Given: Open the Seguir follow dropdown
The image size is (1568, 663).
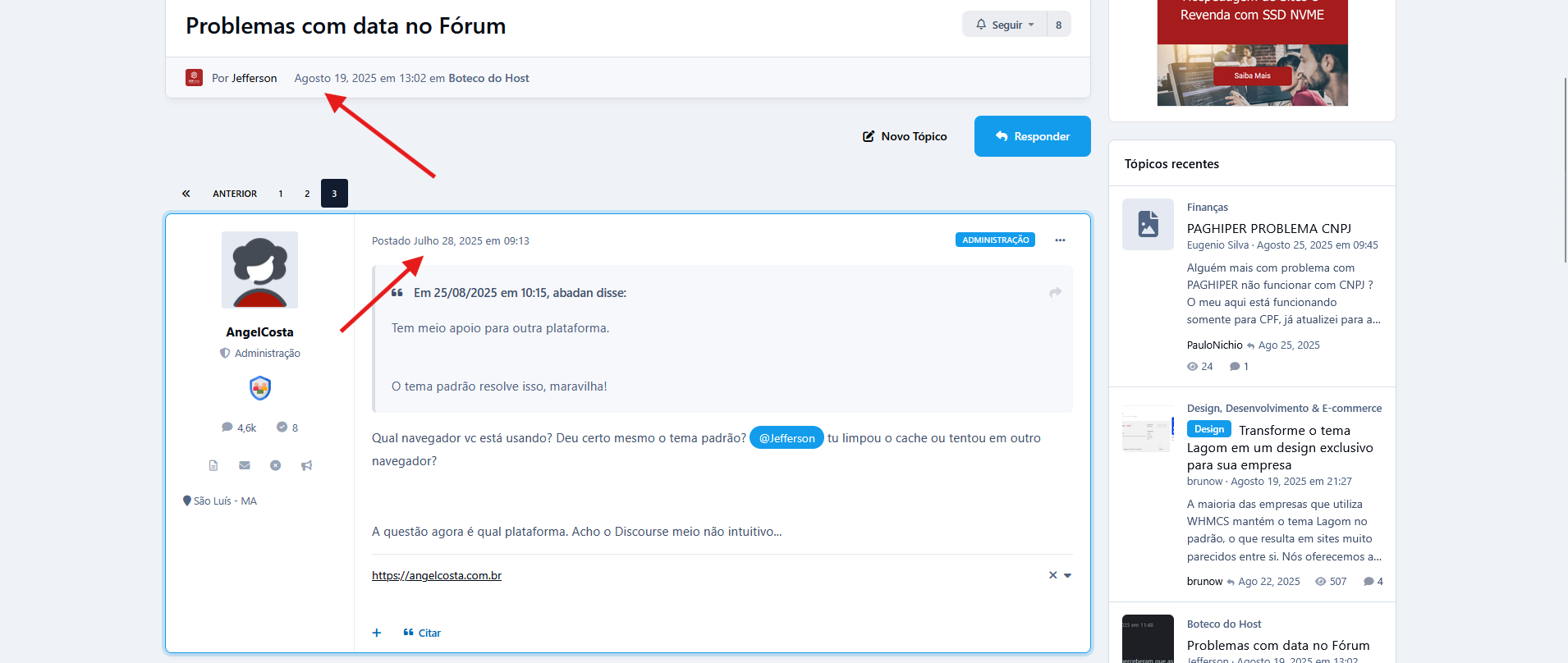Looking at the screenshot, I should 1004,25.
